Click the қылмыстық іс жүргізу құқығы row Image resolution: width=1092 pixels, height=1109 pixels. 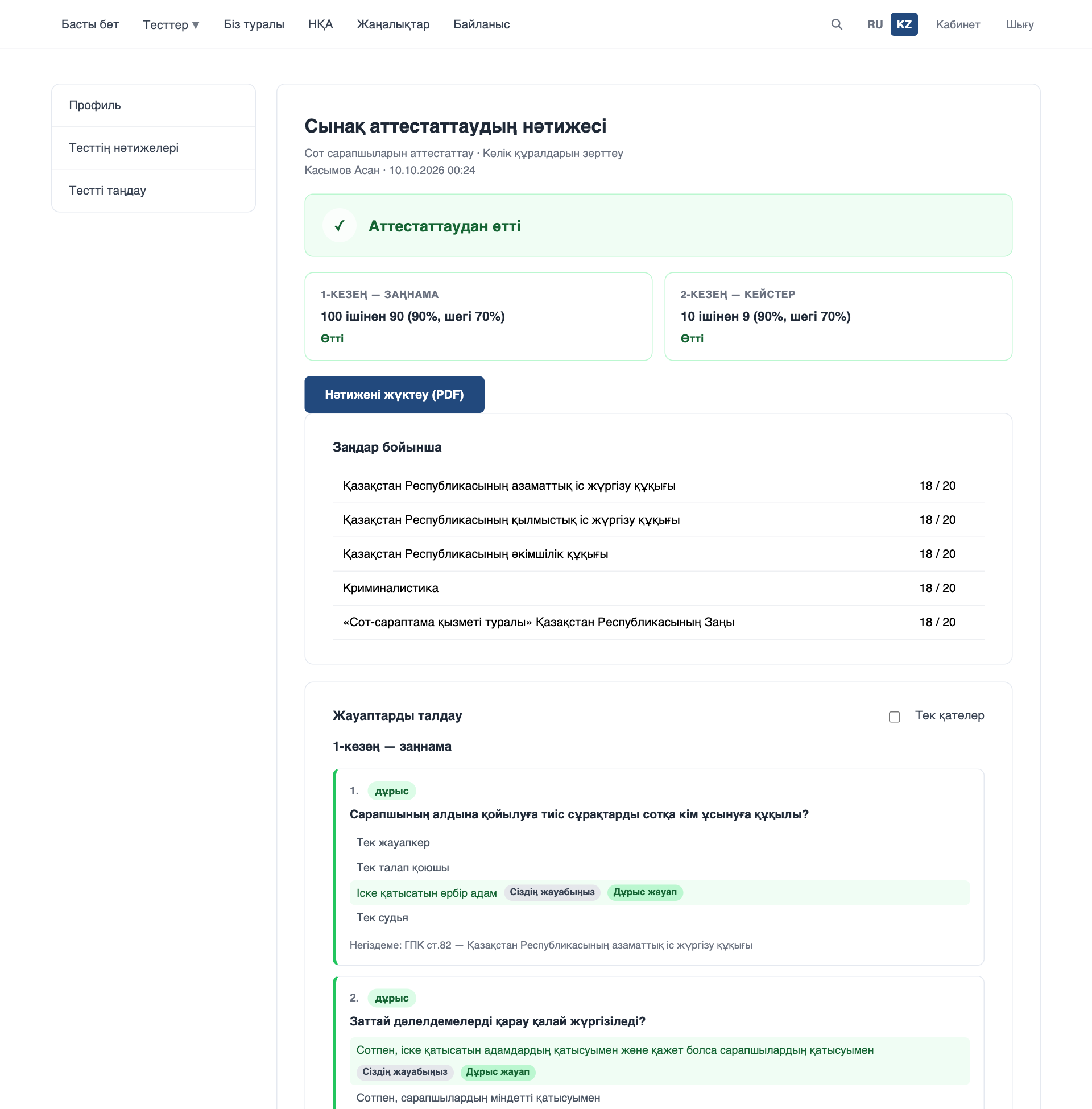click(658, 519)
